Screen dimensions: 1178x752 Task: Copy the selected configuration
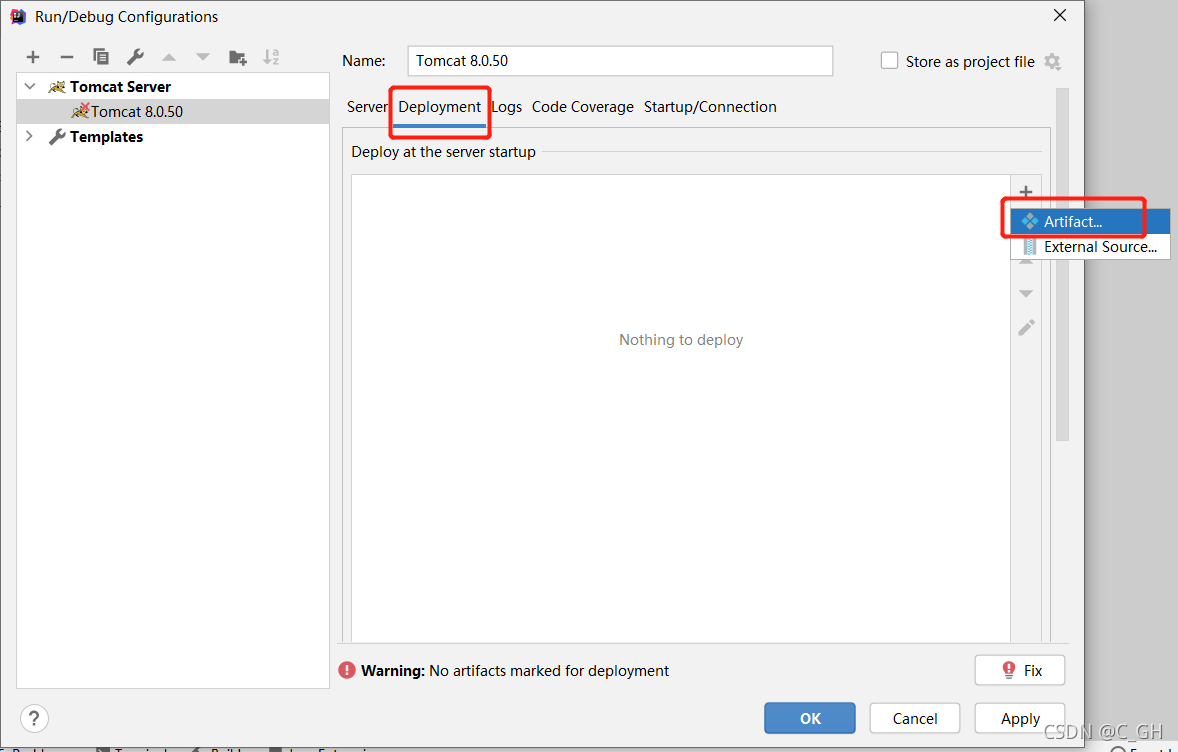point(101,56)
